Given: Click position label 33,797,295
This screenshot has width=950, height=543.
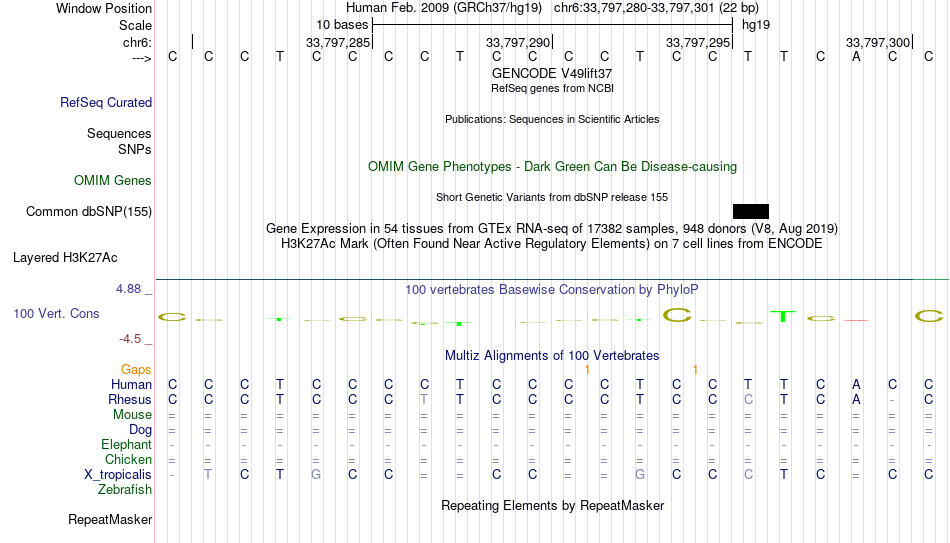Looking at the screenshot, I should [x=698, y=42].
